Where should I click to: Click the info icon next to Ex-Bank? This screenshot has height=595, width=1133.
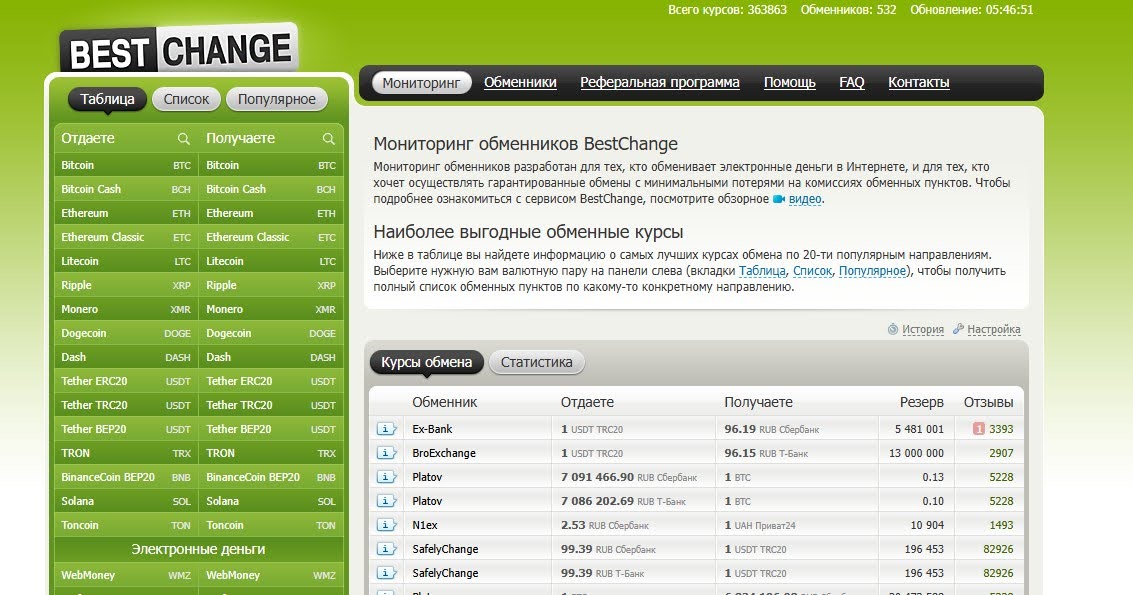point(385,428)
